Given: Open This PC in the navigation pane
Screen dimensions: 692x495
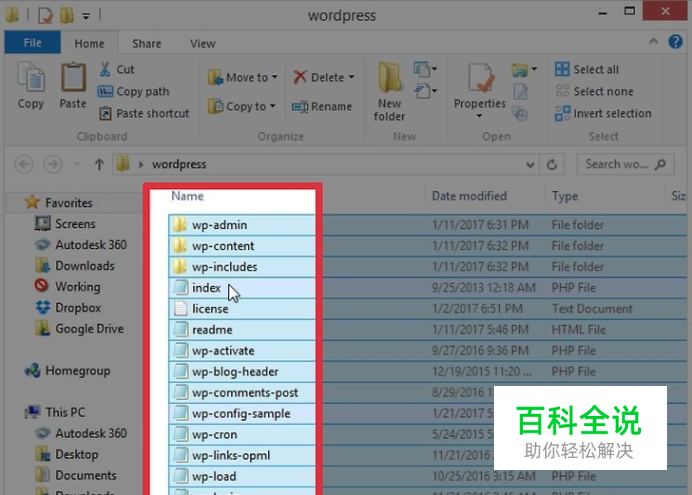Looking at the screenshot, I should [x=55, y=412].
